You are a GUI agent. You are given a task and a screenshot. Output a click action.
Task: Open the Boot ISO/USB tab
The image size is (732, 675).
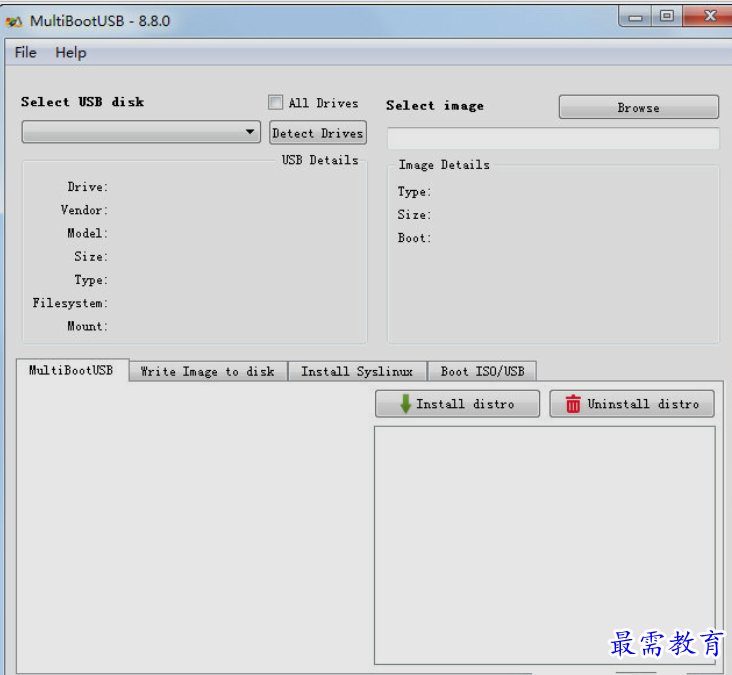click(x=482, y=372)
